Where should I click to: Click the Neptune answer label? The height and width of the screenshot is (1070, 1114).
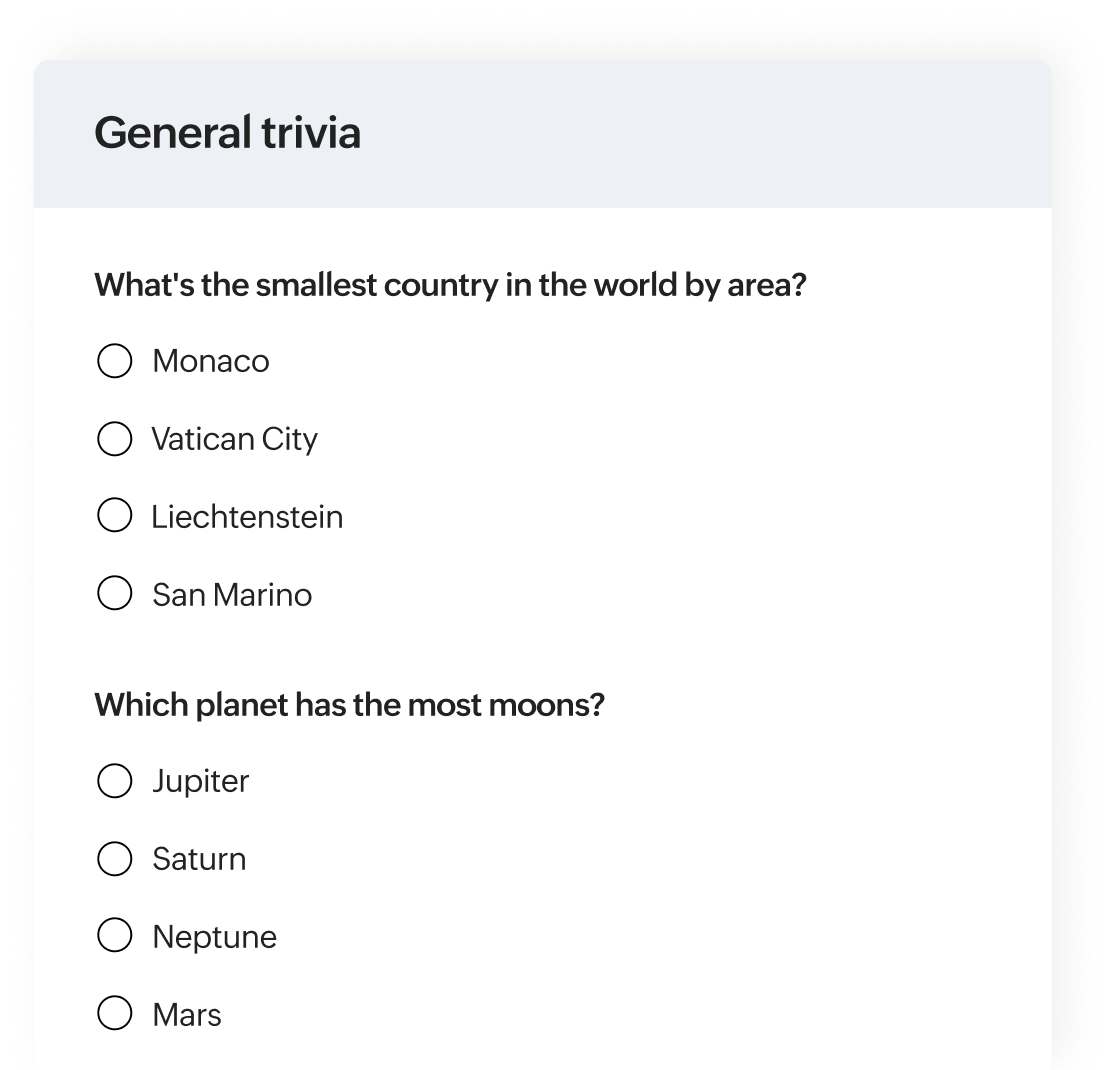[213, 936]
